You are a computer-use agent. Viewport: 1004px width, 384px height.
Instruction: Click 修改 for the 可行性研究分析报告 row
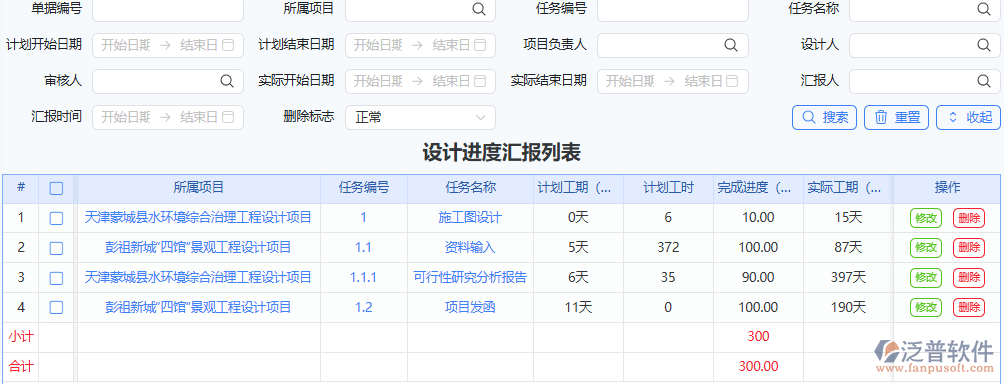[x=926, y=278]
